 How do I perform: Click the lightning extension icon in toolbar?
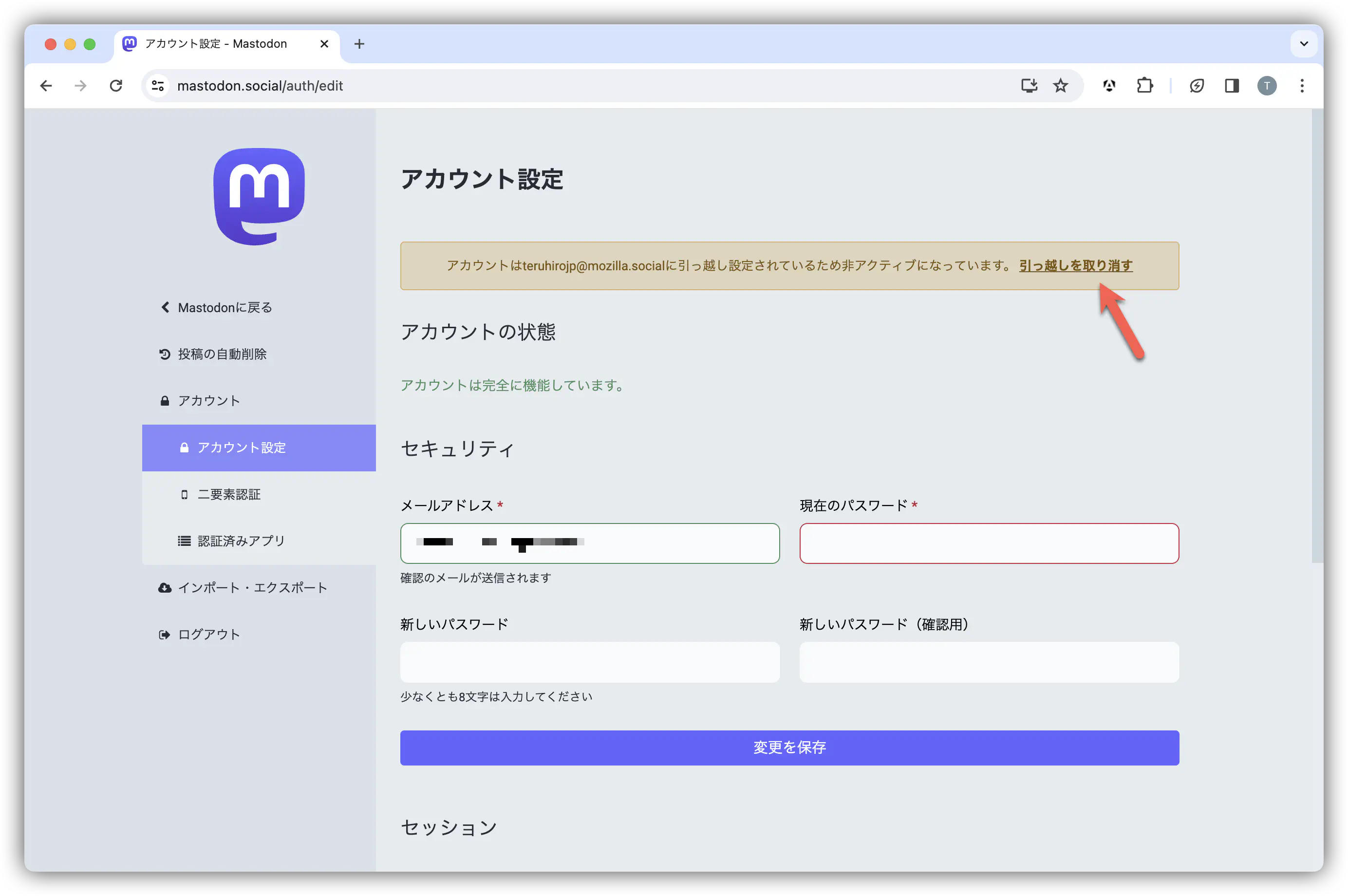pos(1197,86)
